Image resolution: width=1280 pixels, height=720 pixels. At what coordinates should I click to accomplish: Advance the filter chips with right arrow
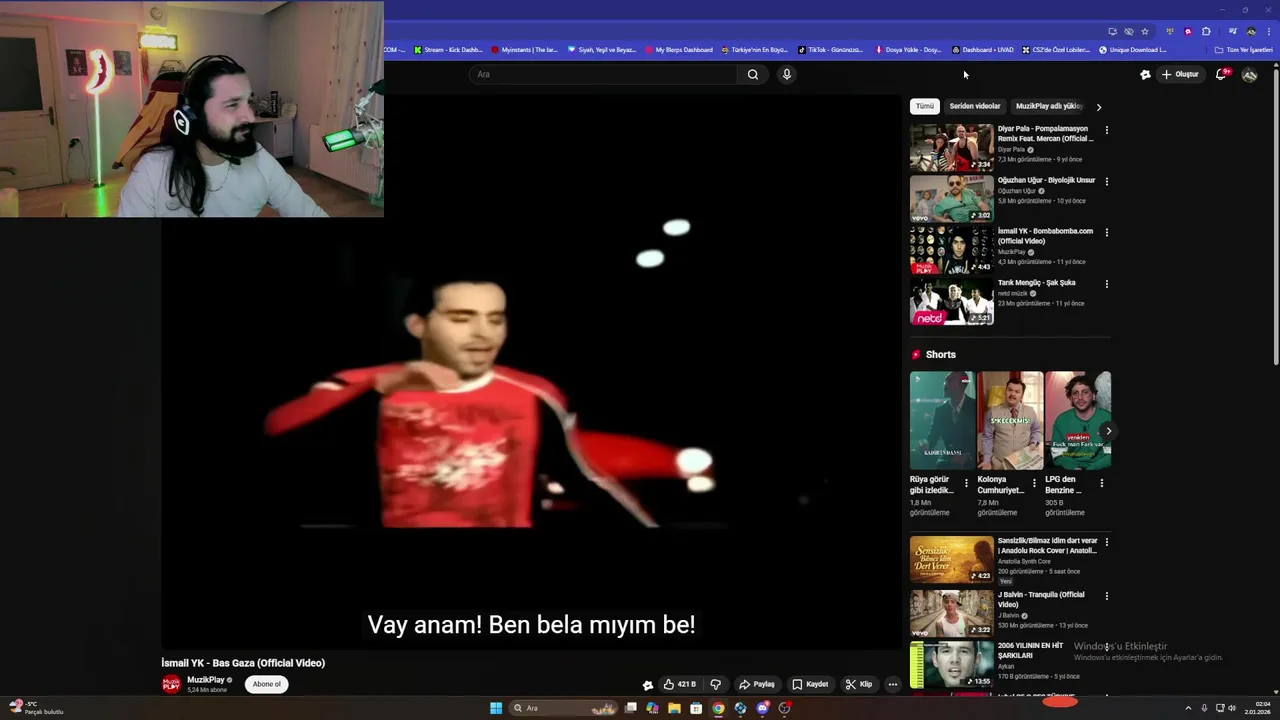(1099, 107)
